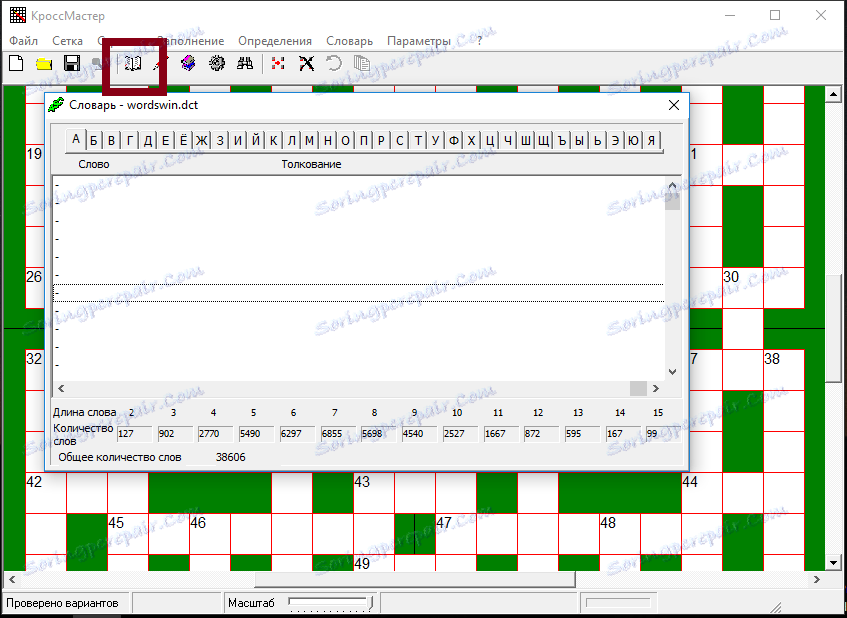Click the word count field showing 6855
The image size is (847, 618).
point(337,433)
